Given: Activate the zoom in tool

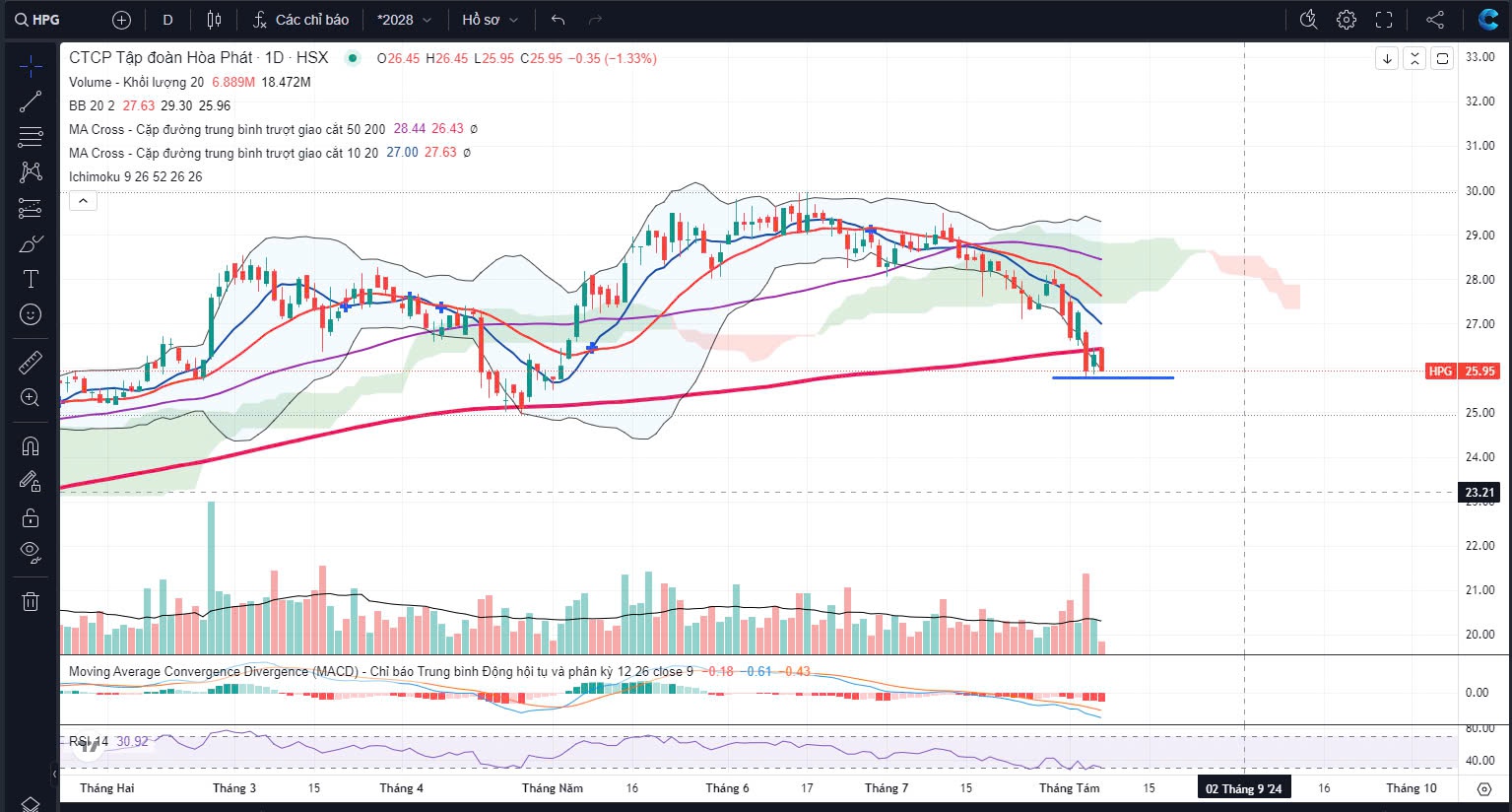Looking at the screenshot, I should tap(31, 397).
